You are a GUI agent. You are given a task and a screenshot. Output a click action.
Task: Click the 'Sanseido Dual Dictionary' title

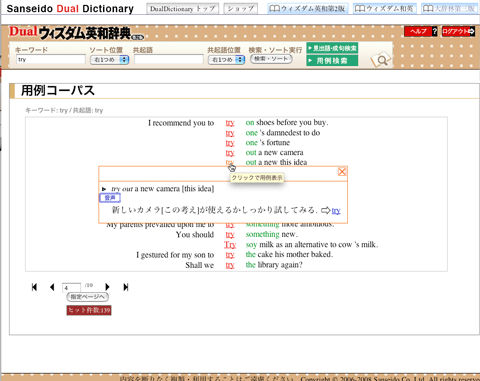70,9
